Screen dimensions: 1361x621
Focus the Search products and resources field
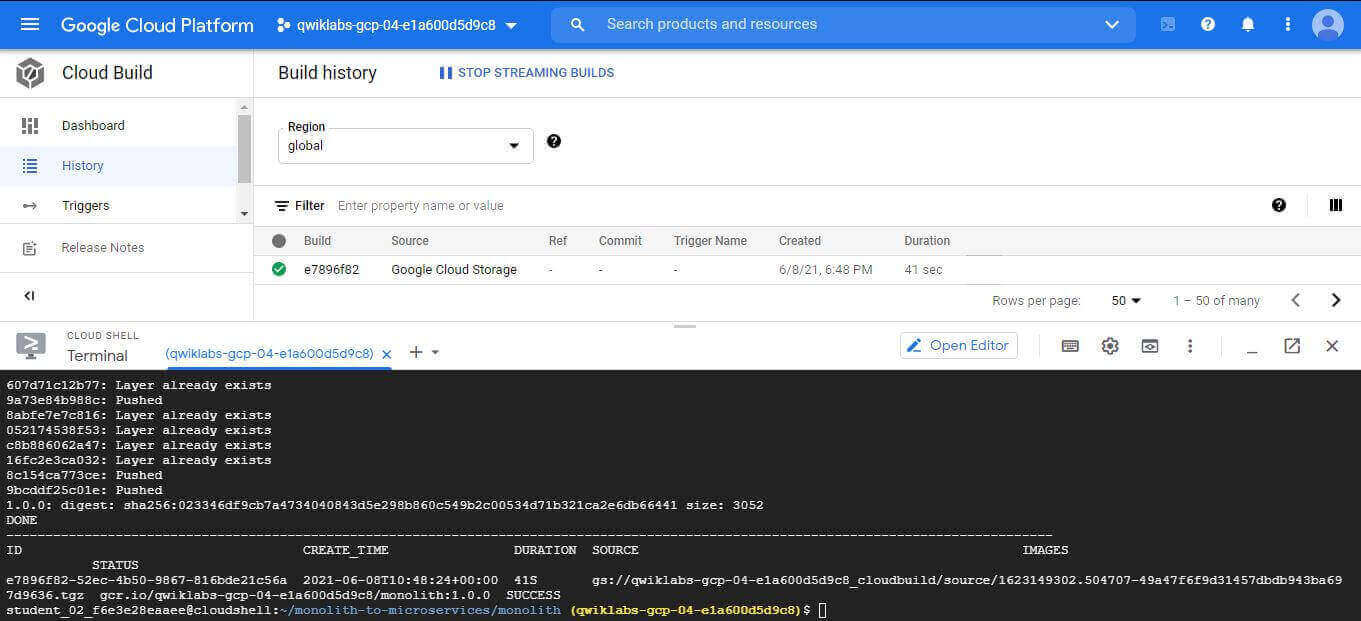843,25
